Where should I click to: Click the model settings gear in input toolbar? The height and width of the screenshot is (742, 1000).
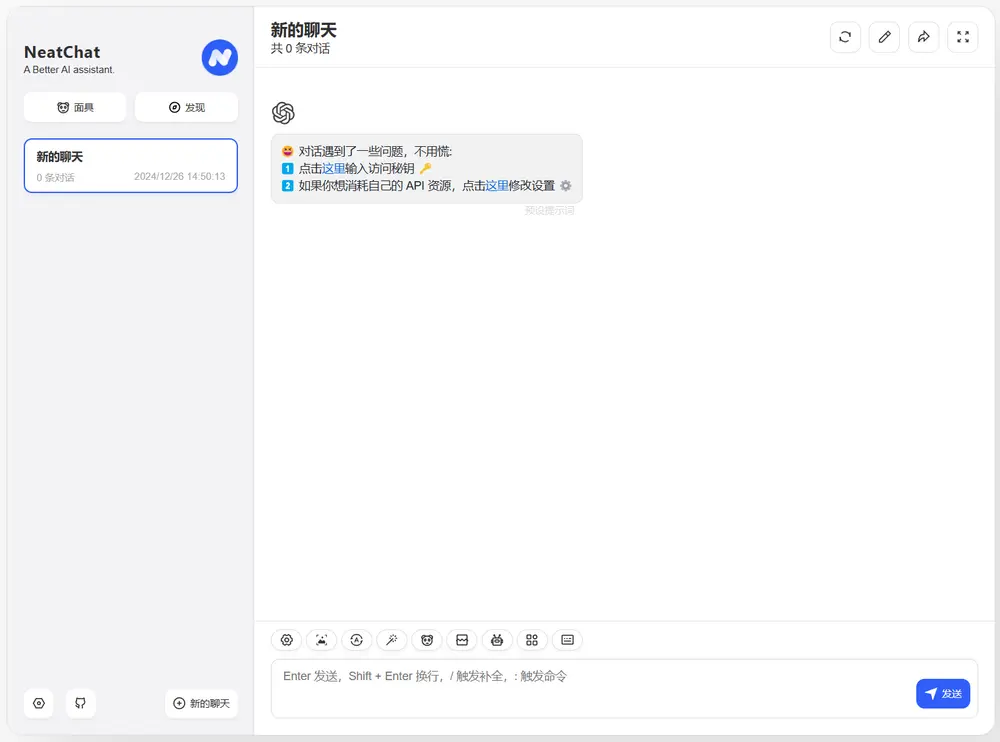coord(286,640)
